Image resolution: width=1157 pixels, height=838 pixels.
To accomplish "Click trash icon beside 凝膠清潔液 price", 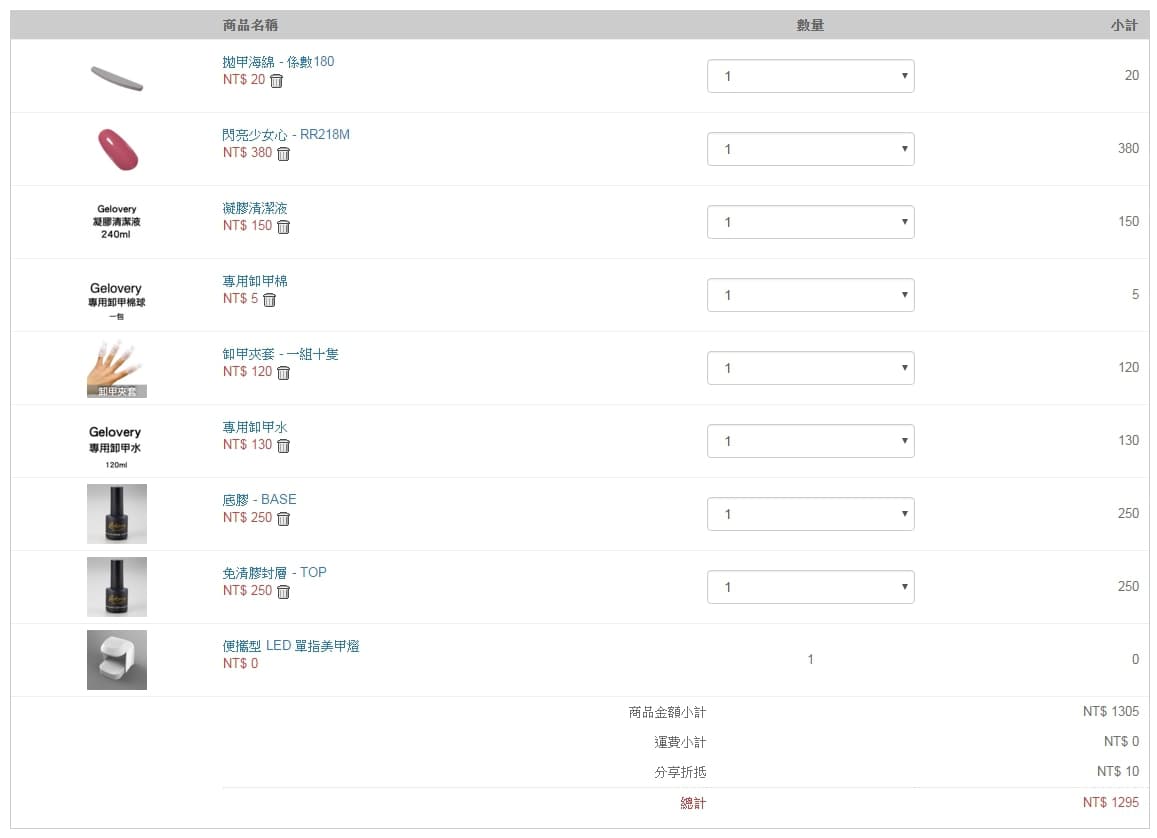I will [x=284, y=227].
